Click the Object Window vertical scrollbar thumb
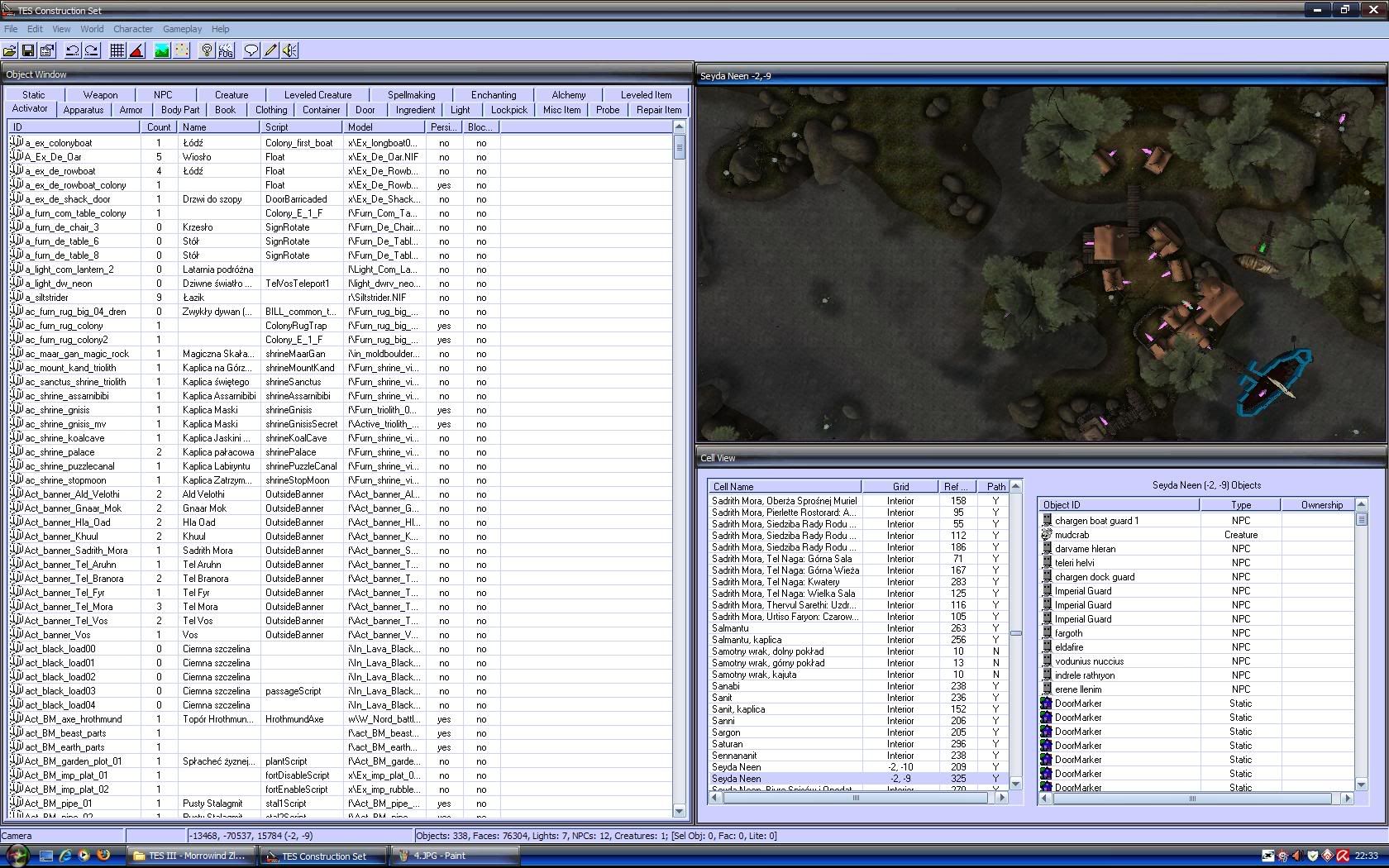Viewport: 1389px width, 868px height. [680, 147]
